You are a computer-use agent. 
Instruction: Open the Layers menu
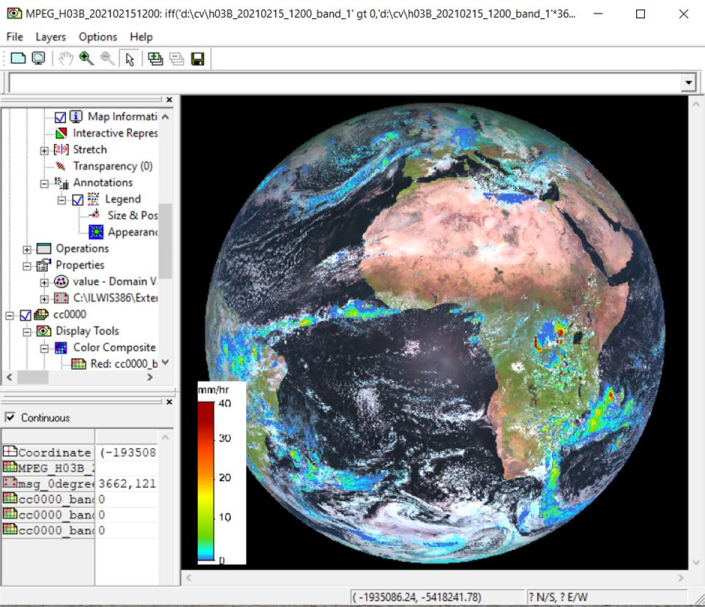(x=51, y=37)
